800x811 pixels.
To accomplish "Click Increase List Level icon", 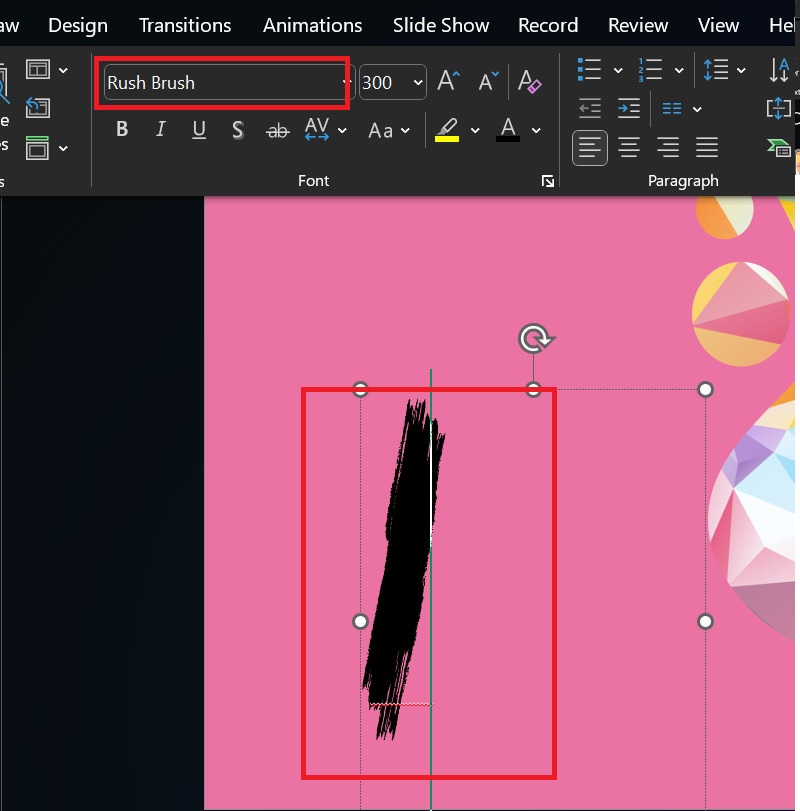I will [629, 109].
